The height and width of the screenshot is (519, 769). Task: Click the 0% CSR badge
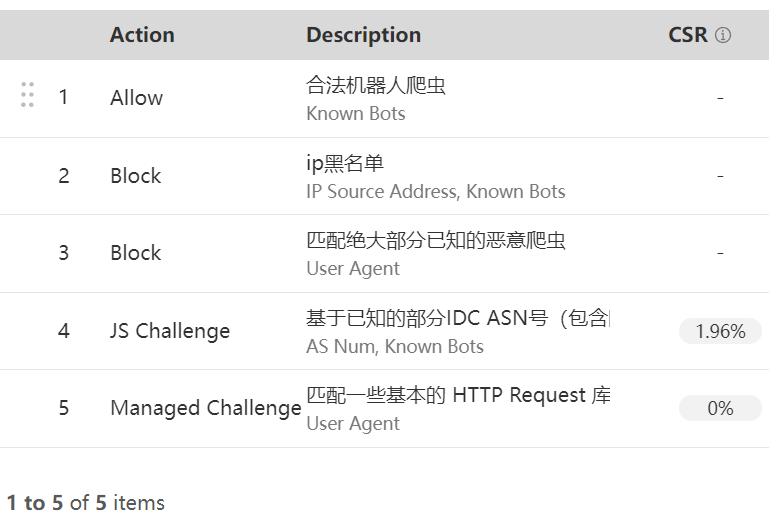click(720, 408)
